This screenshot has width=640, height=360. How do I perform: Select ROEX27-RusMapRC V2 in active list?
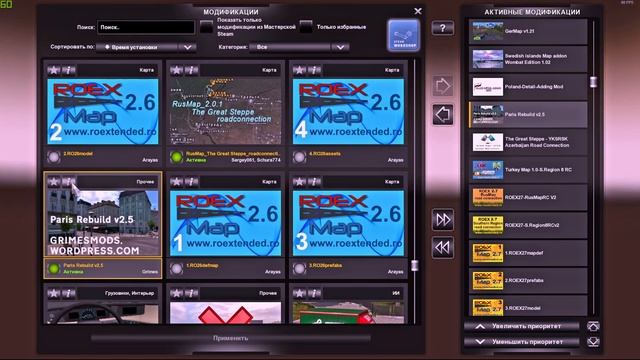click(x=528, y=198)
